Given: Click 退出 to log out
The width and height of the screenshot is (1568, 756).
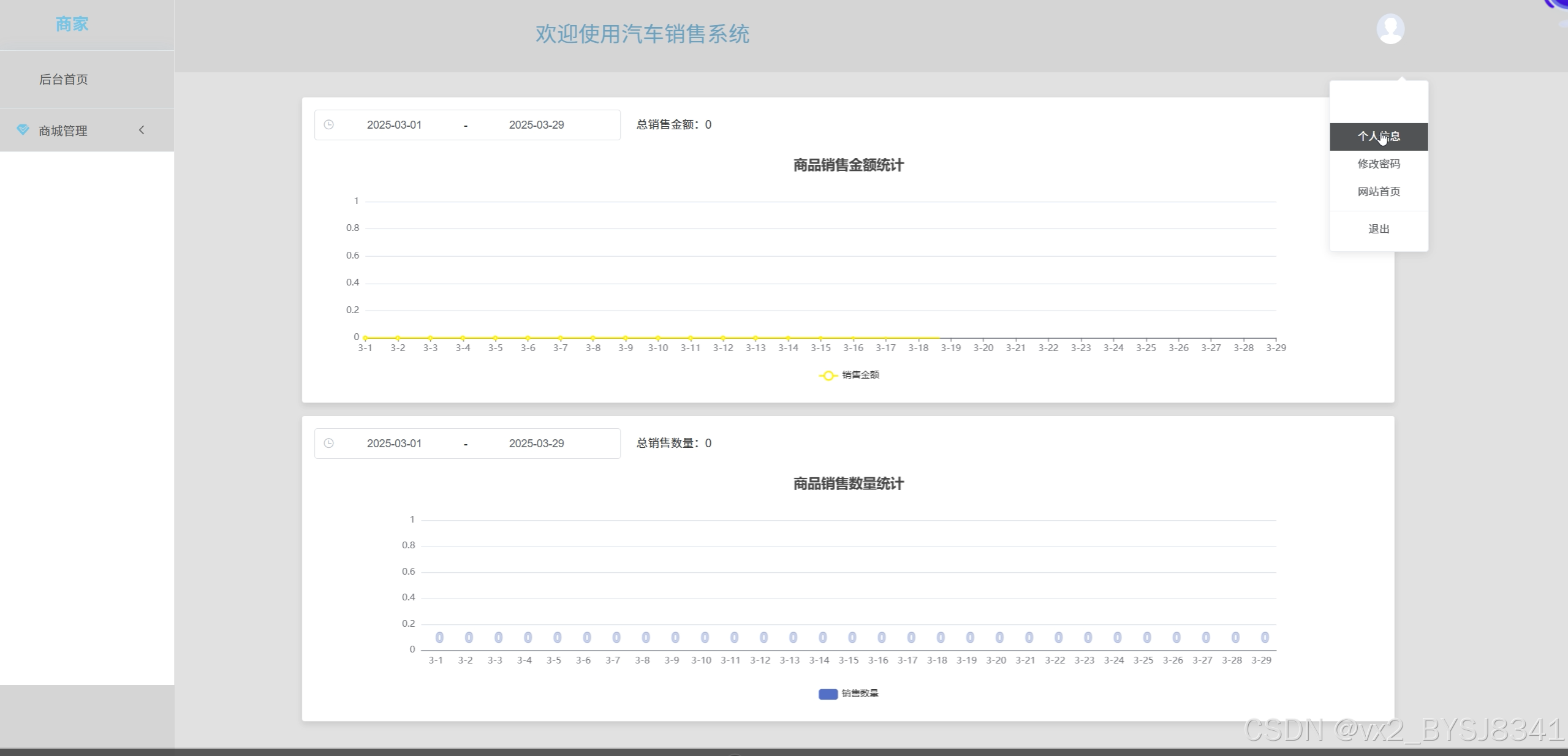Looking at the screenshot, I should (1378, 229).
